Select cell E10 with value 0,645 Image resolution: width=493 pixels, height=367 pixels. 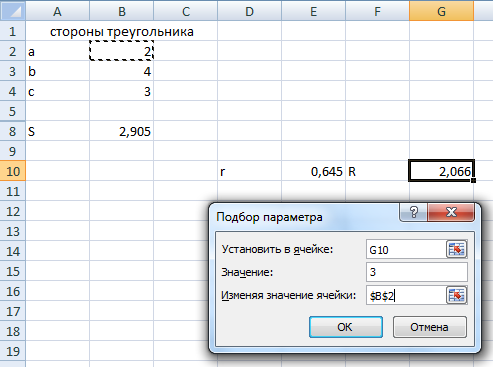click(x=313, y=171)
